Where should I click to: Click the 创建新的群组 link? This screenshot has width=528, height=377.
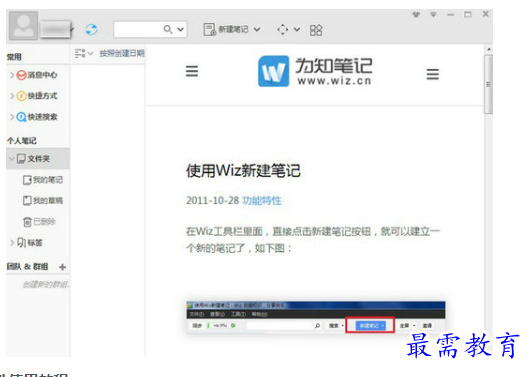(x=45, y=284)
